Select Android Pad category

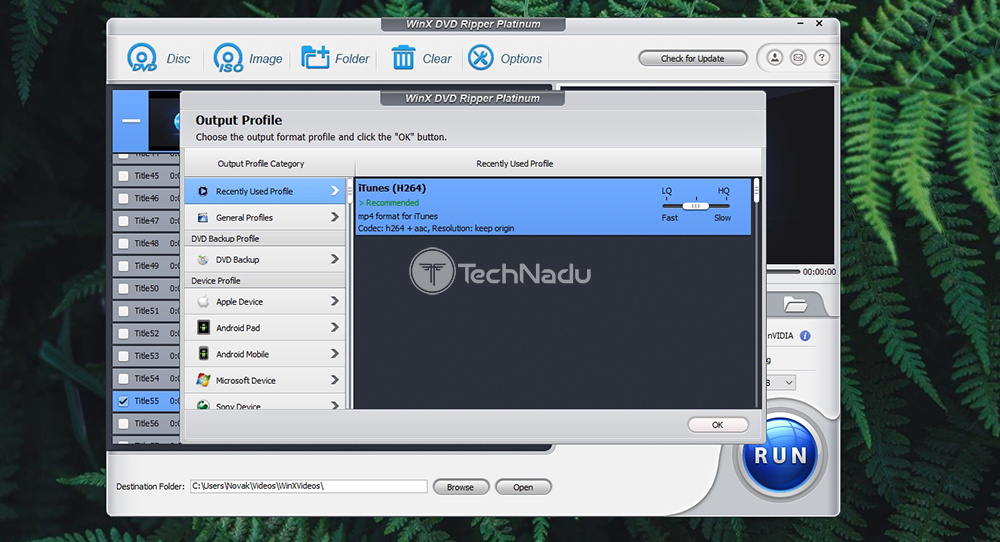click(x=265, y=328)
